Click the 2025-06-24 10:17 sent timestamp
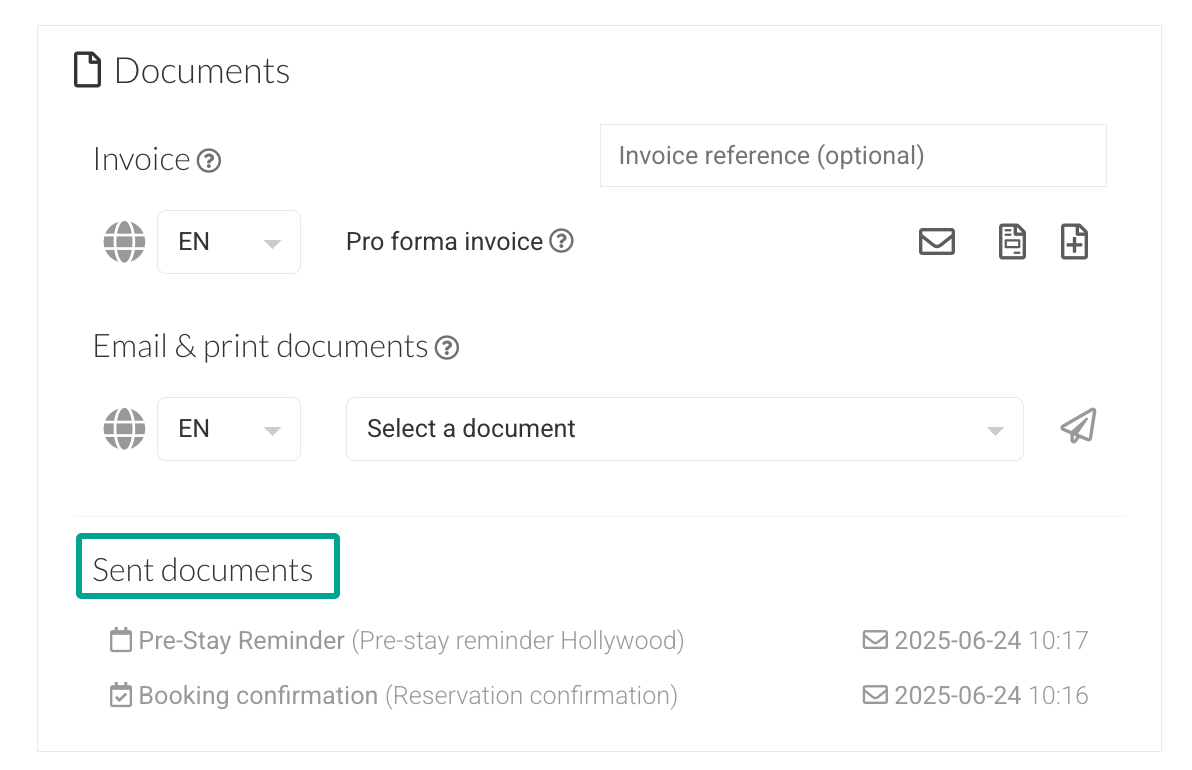This screenshot has height=770, width=1192. coord(990,641)
